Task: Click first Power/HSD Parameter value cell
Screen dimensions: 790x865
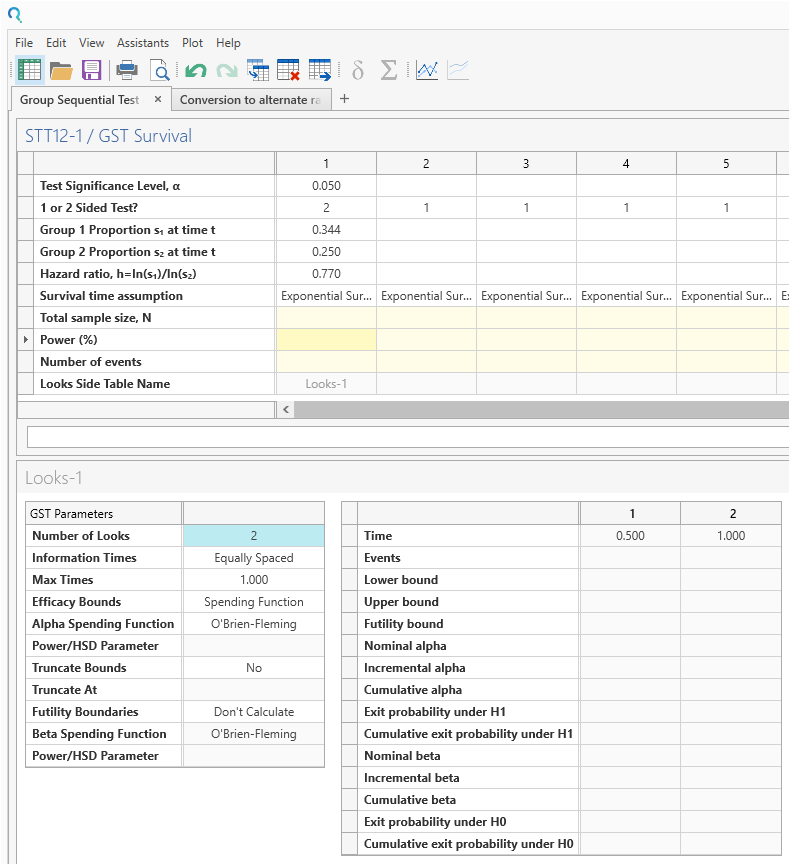Action: pos(254,646)
